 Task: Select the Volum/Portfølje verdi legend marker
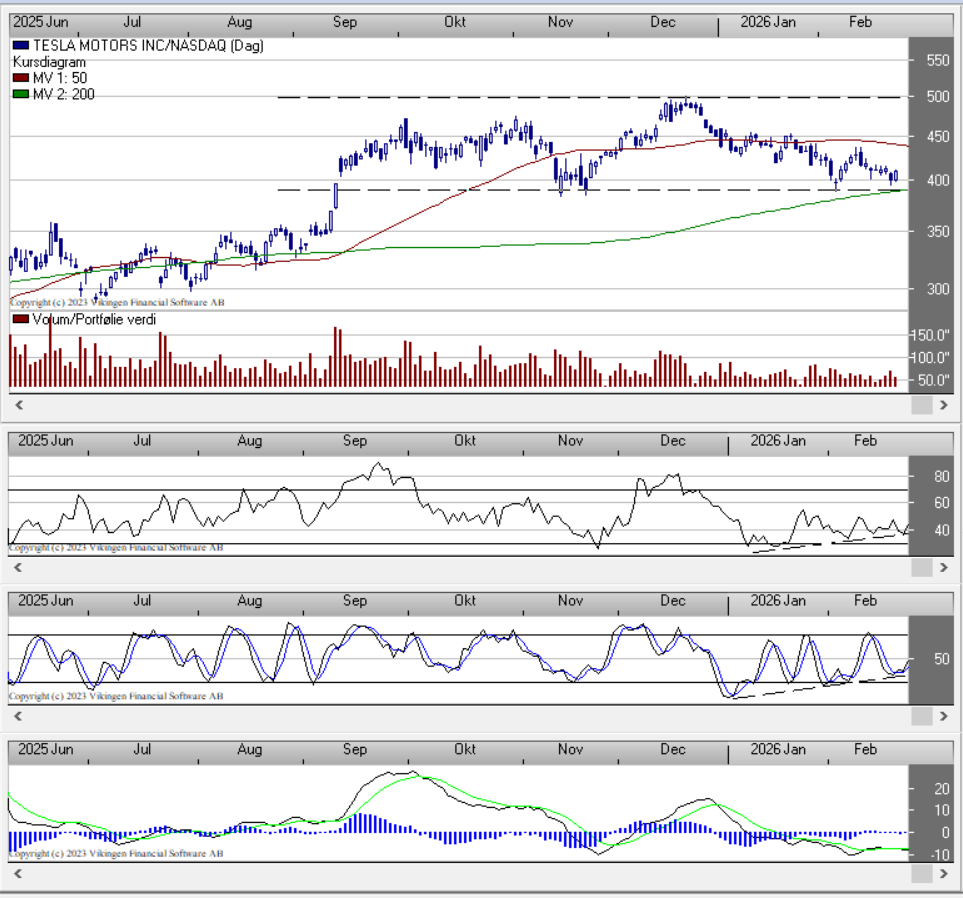click(20, 319)
